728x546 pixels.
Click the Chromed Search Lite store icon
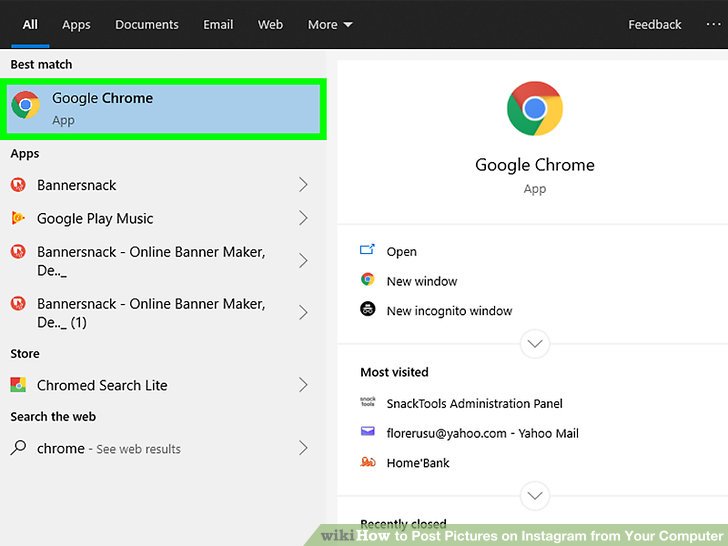tap(18, 385)
